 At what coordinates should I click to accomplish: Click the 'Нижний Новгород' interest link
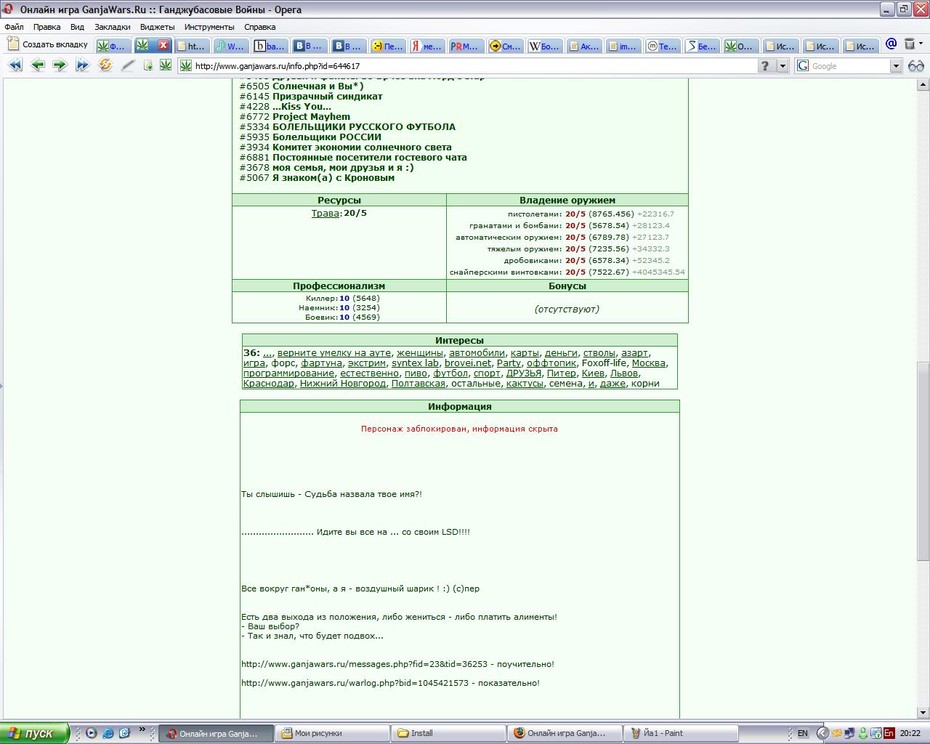(342, 383)
